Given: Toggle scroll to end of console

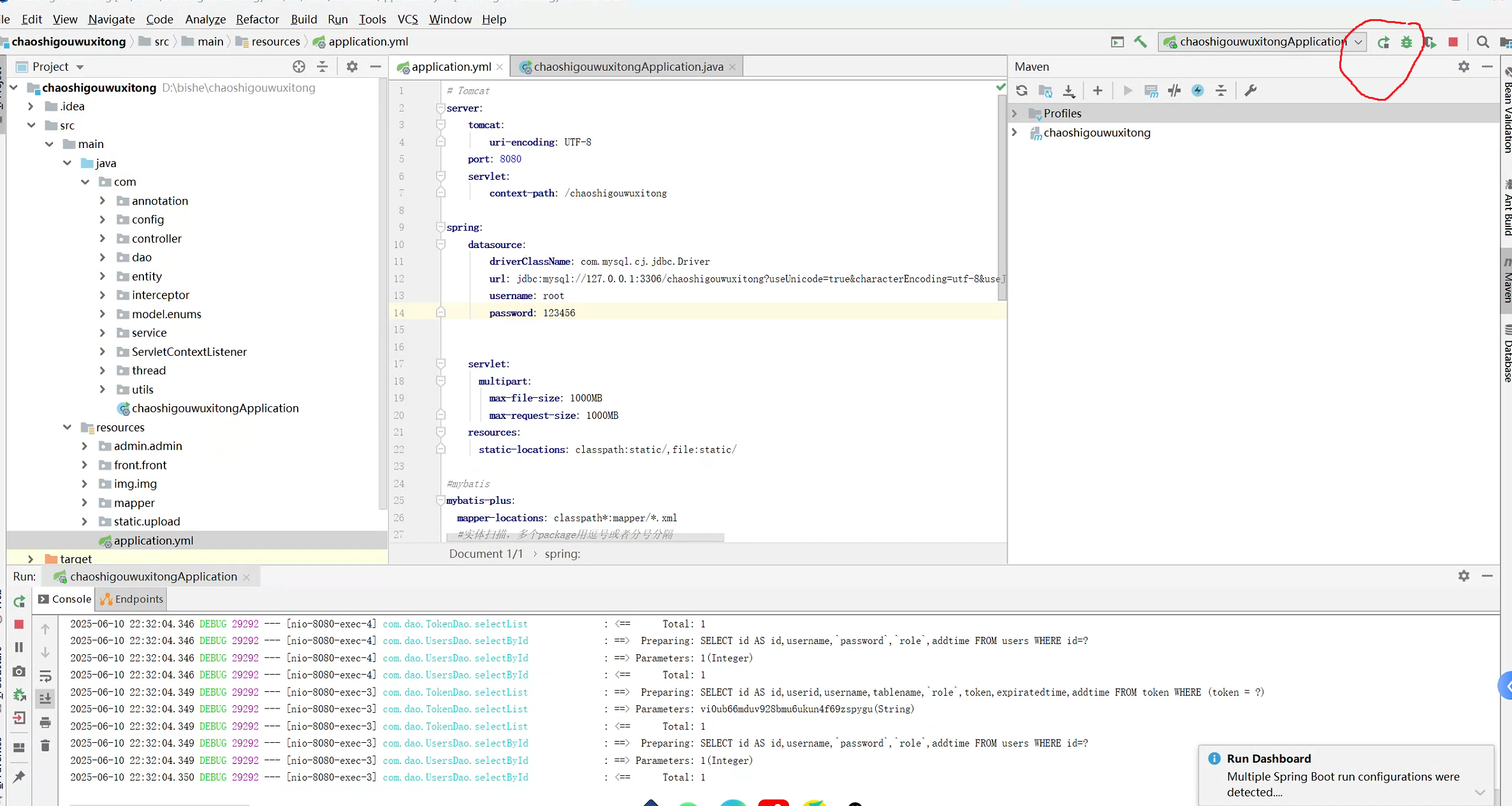Looking at the screenshot, I should pyautogui.click(x=45, y=699).
